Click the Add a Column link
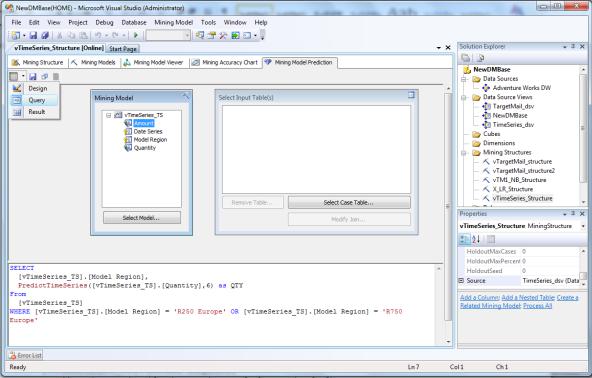The image size is (592, 378). 479,298
